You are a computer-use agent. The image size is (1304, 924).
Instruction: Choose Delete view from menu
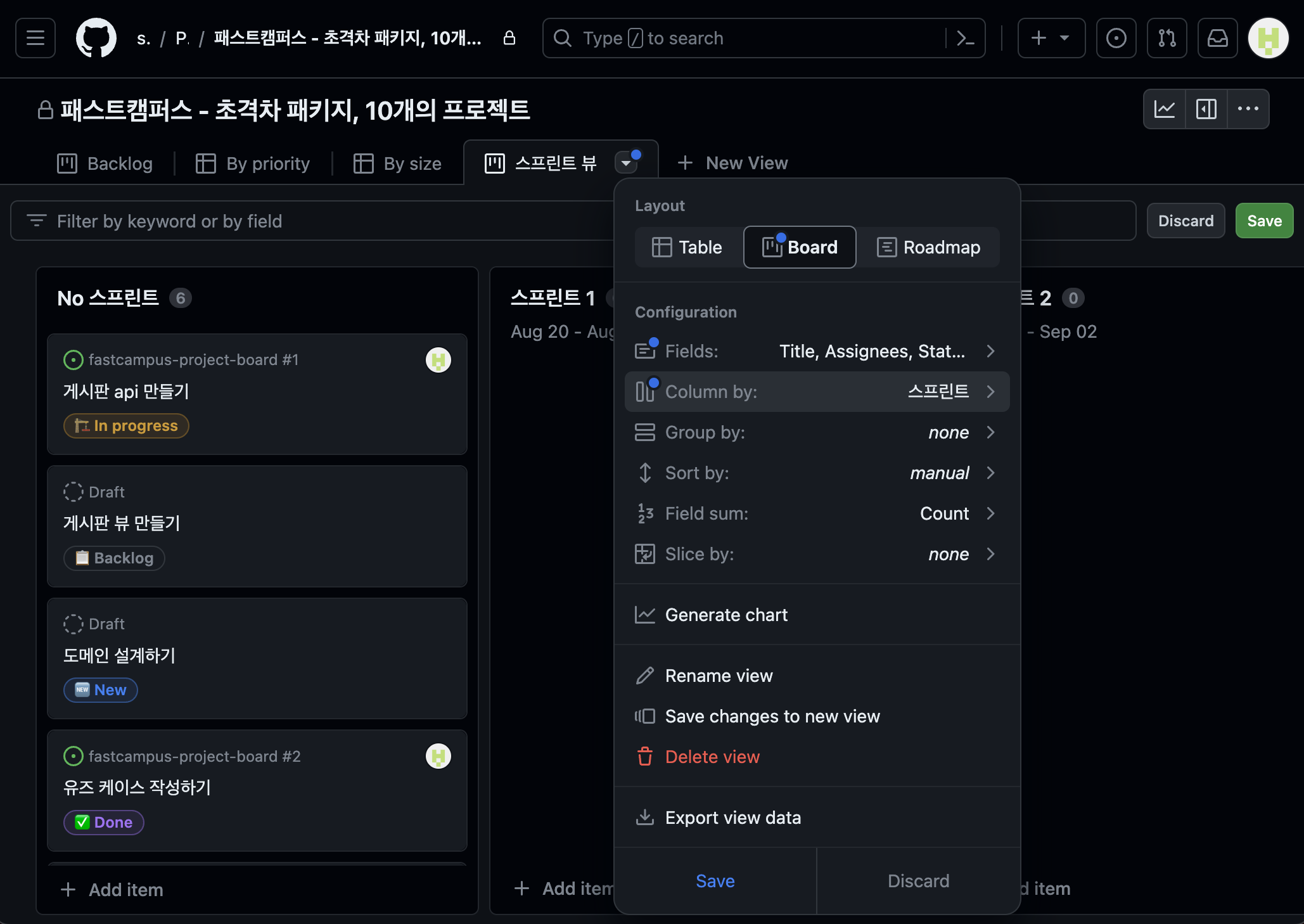click(x=712, y=757)
